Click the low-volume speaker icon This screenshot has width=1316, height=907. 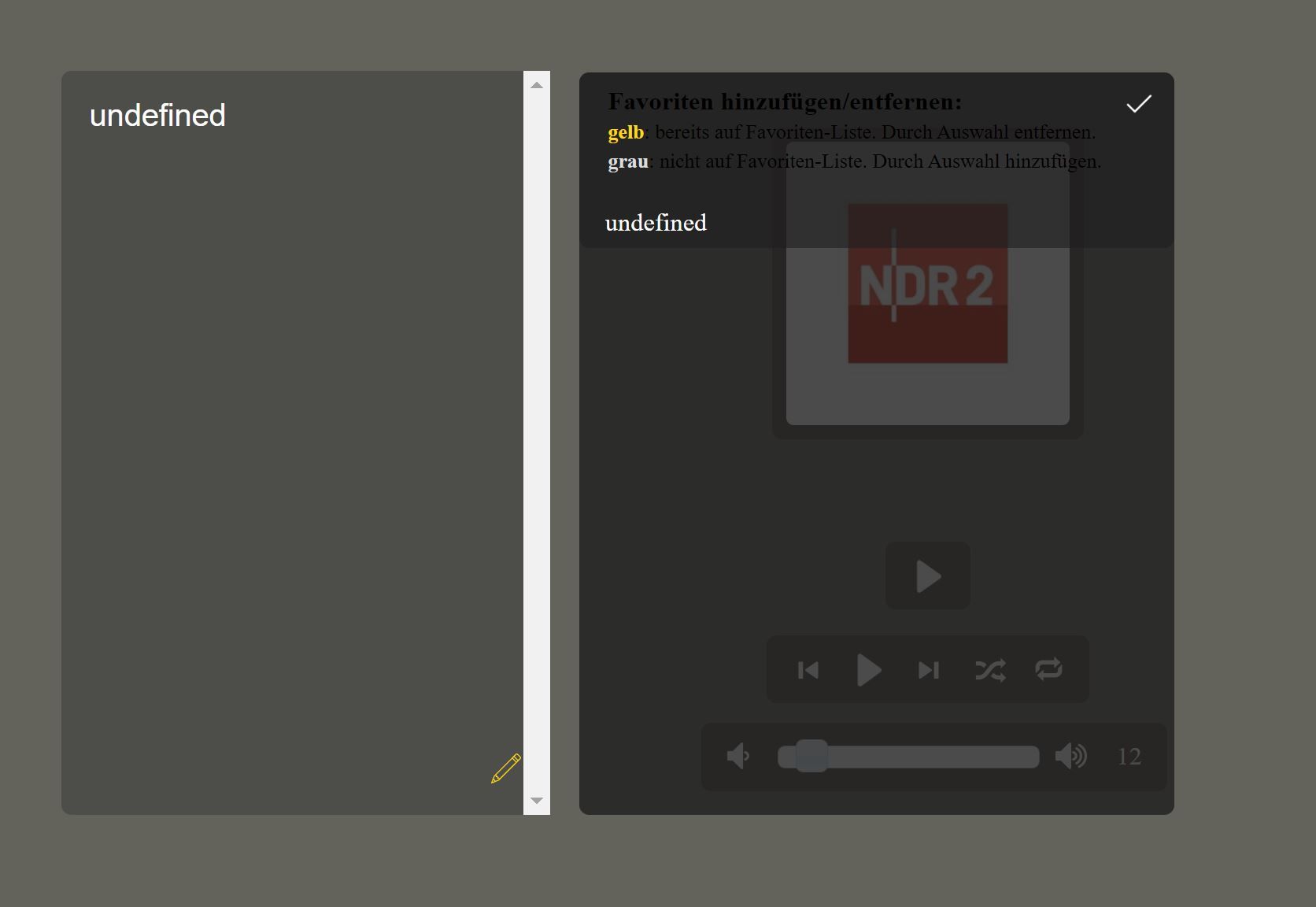coord(737,757)
